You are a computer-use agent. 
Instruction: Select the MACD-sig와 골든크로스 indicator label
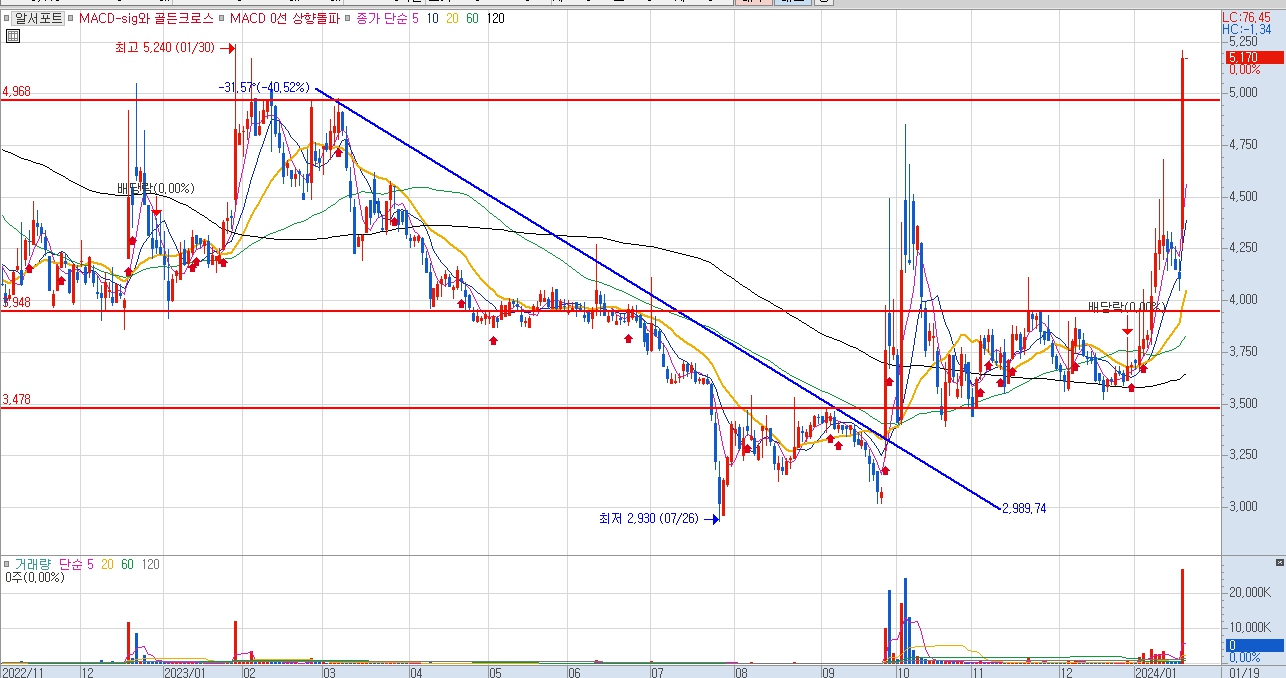click(x=146, y=18)
